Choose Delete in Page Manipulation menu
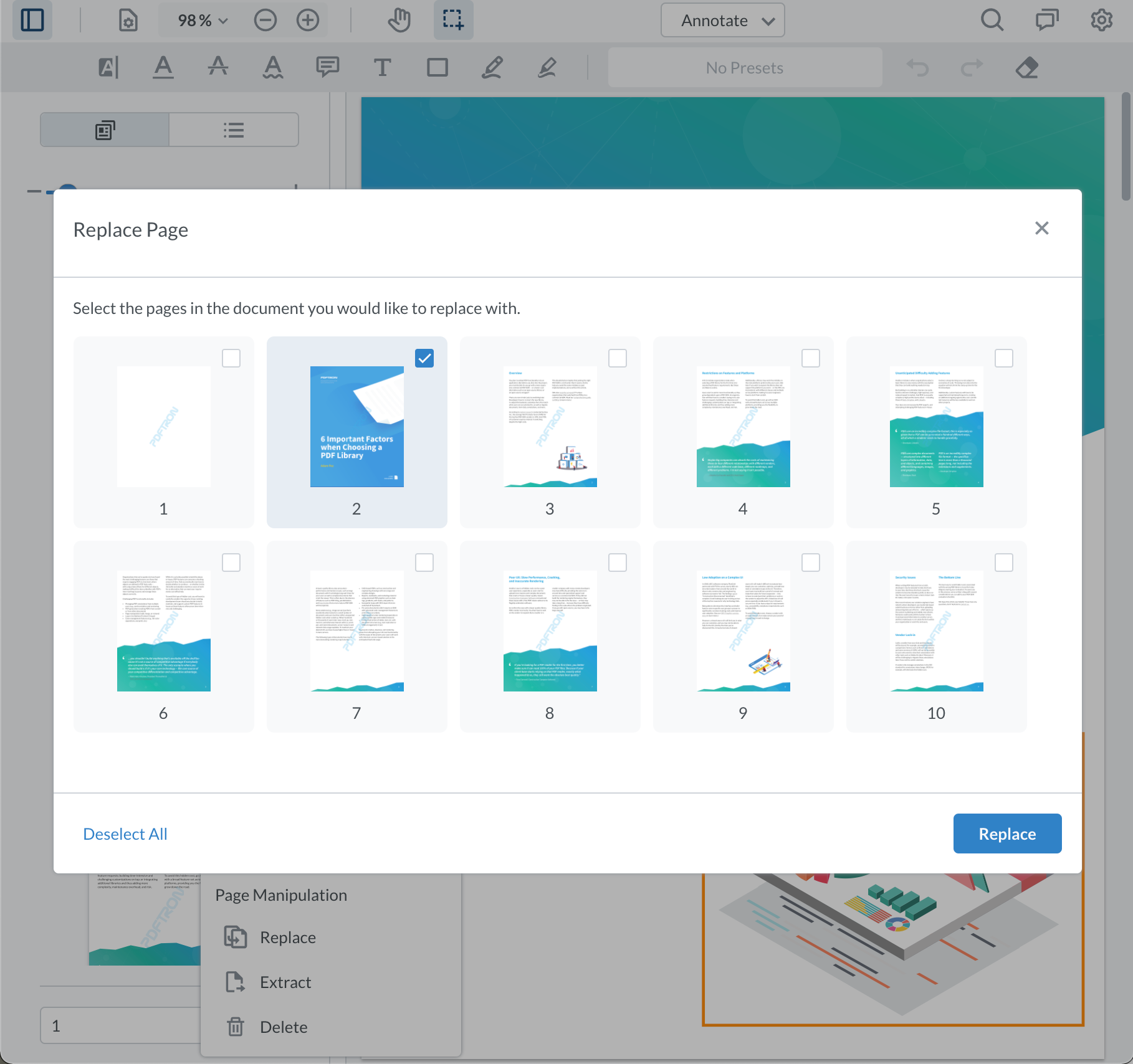Screen dimensions: 1133x1064 pyautogui.click(x=284, y=1027)
